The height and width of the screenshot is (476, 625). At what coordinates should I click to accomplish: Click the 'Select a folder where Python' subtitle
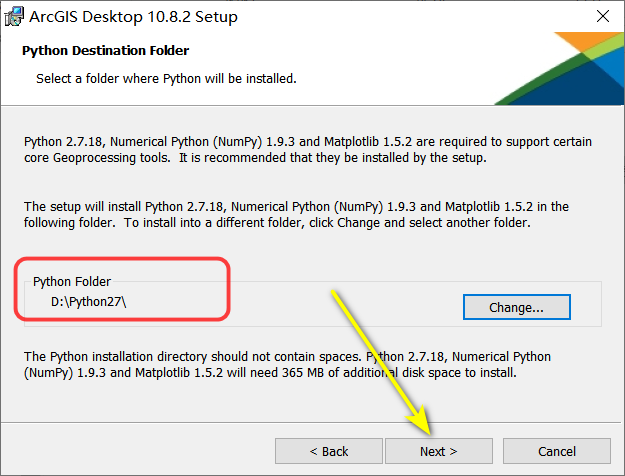[166, 77]
